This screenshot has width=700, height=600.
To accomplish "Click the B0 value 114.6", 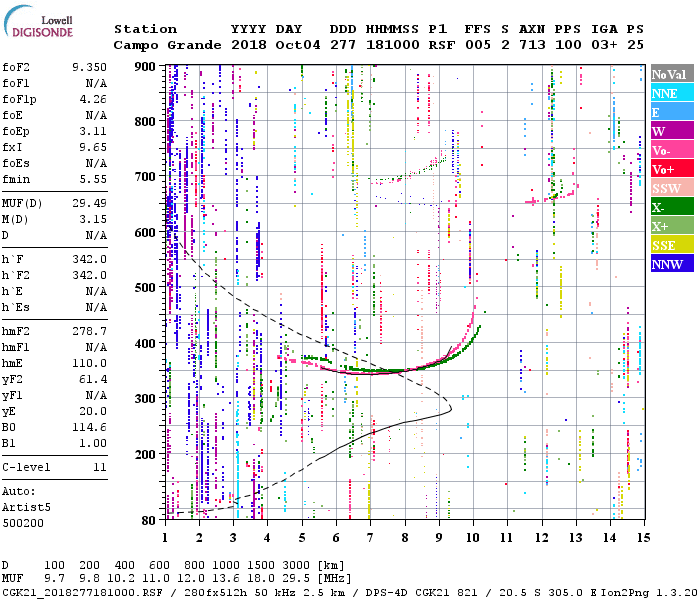I will pos(89,428).
